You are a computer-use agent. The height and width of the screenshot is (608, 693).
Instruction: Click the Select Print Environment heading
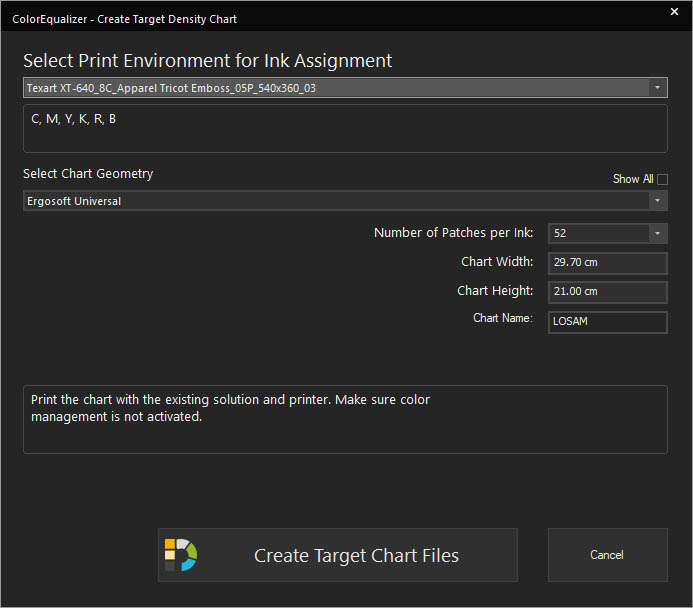pyautogui.click(x=207, y=61)
